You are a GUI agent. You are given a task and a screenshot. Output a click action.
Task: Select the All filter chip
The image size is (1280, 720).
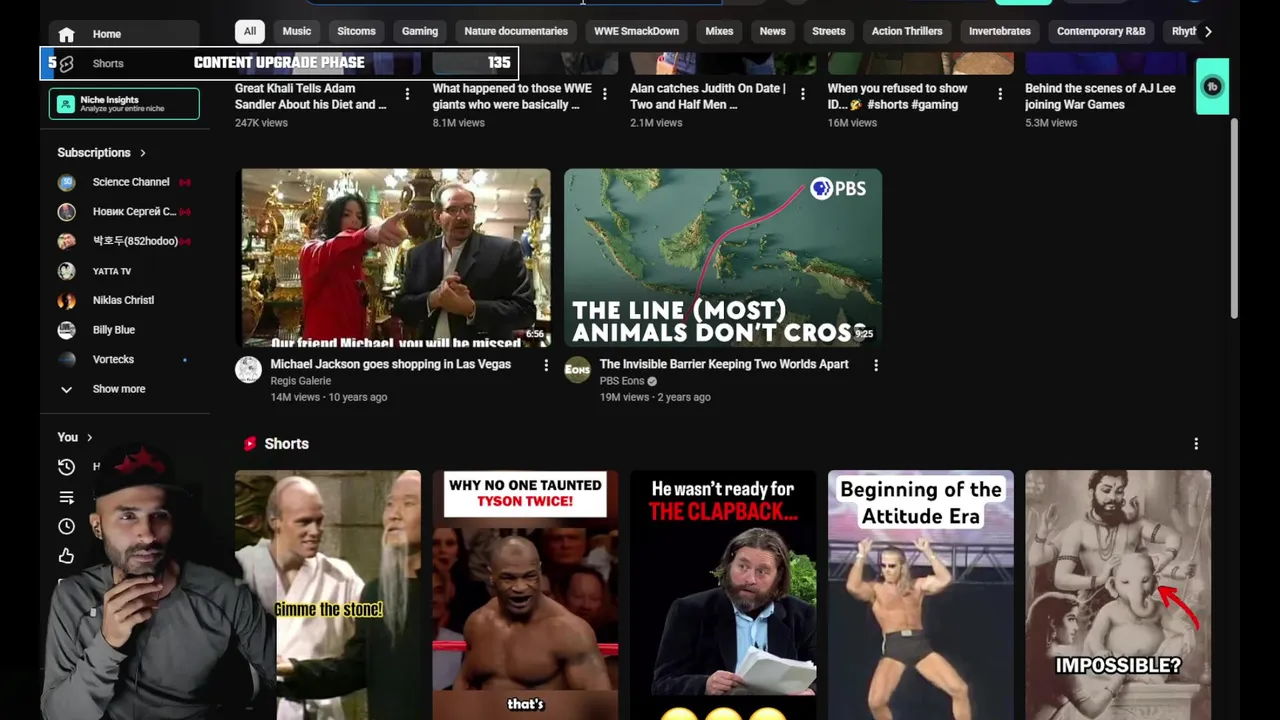coord(250,31)
